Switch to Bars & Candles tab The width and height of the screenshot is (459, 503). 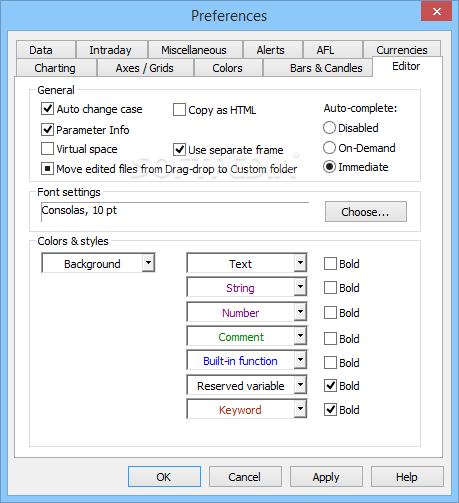pyautogui.click(x=318, y=68)
